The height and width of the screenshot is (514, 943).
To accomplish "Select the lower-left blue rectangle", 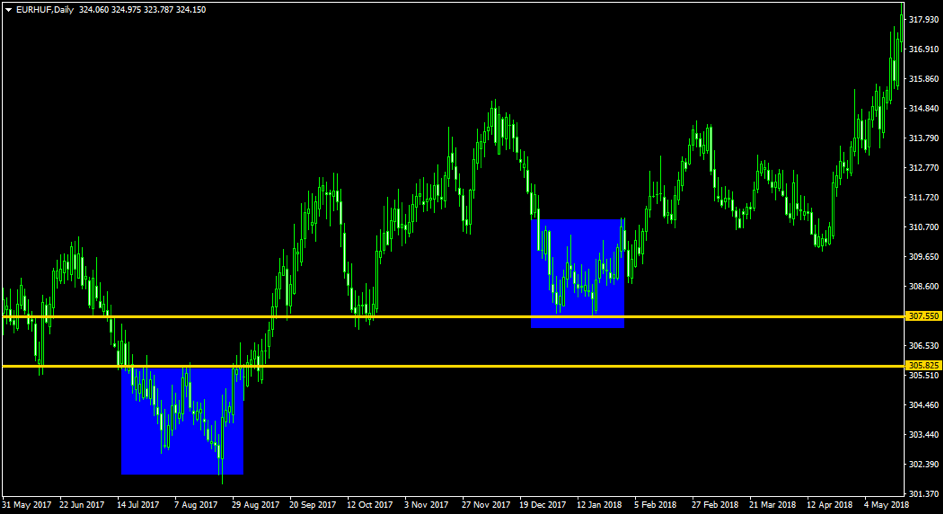I will [x=182, y=421].
